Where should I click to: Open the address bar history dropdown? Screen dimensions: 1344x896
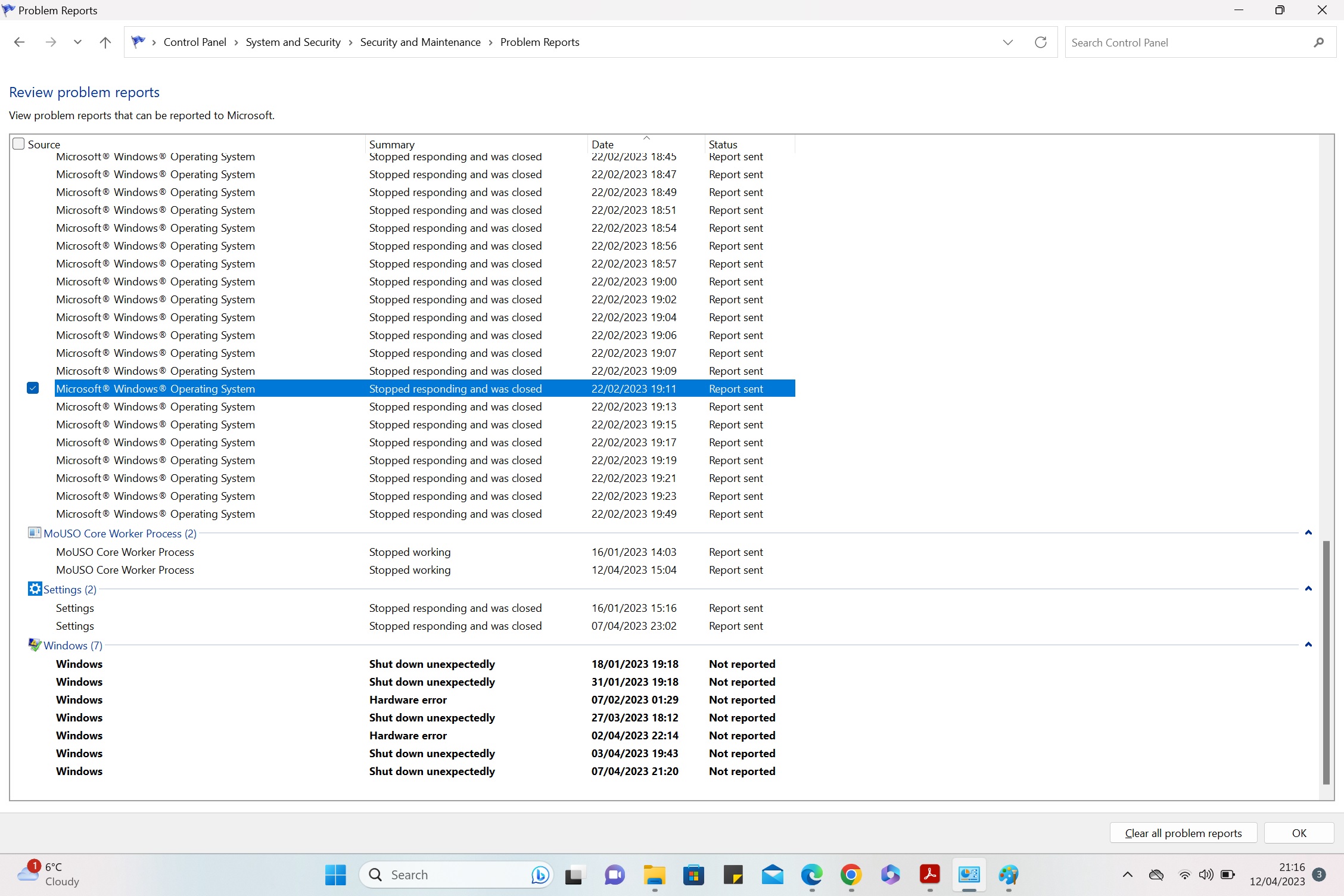(x=1008, y=42)
